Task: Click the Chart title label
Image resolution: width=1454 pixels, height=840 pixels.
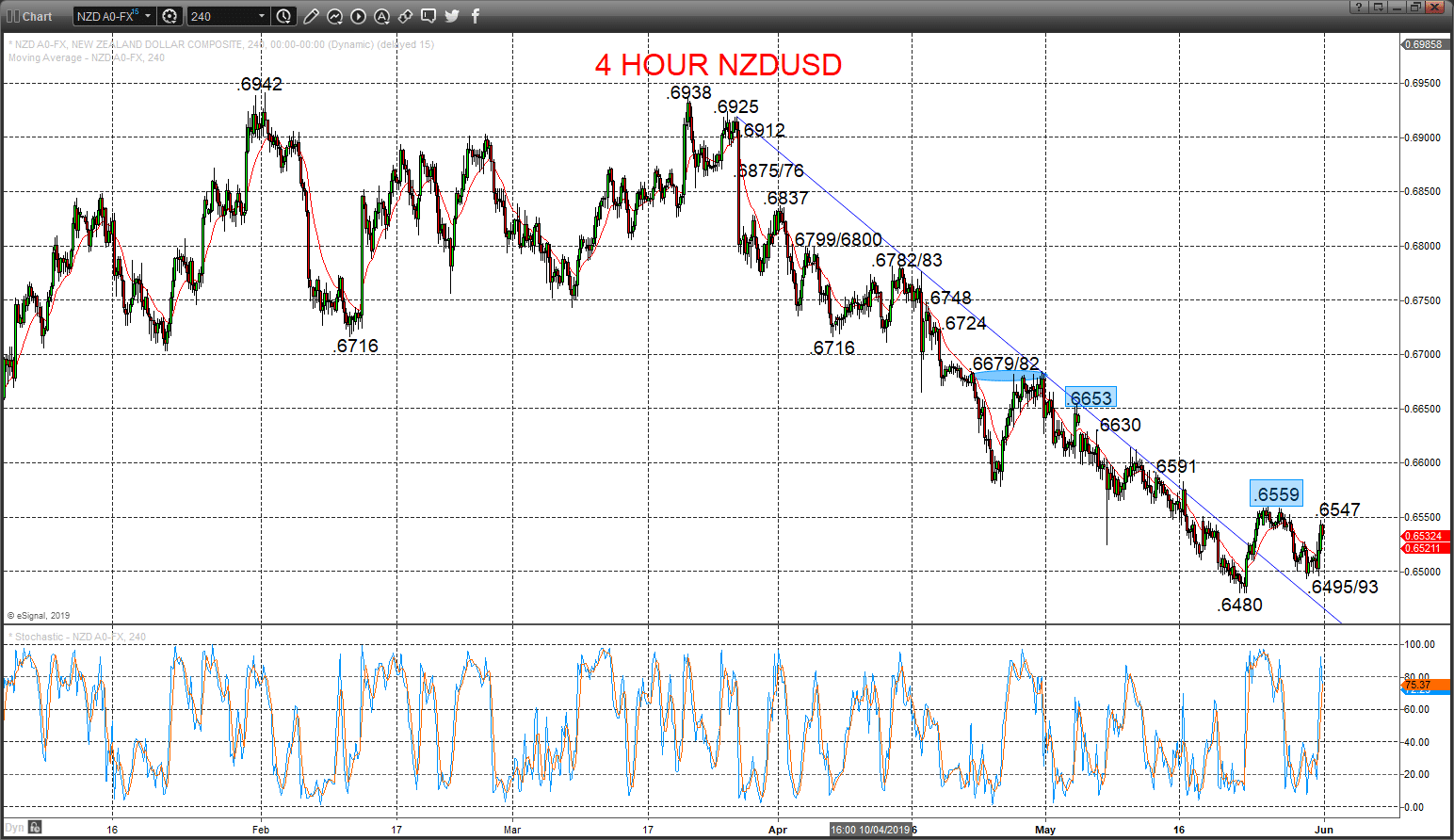Action: (38, 16)
